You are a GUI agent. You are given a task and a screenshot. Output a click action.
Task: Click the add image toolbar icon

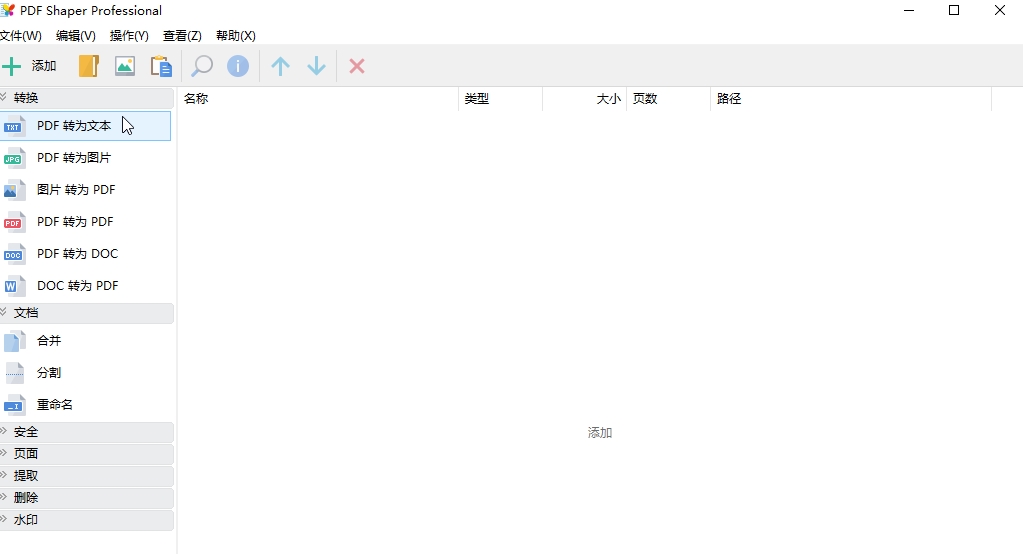[x=125, y=66]
